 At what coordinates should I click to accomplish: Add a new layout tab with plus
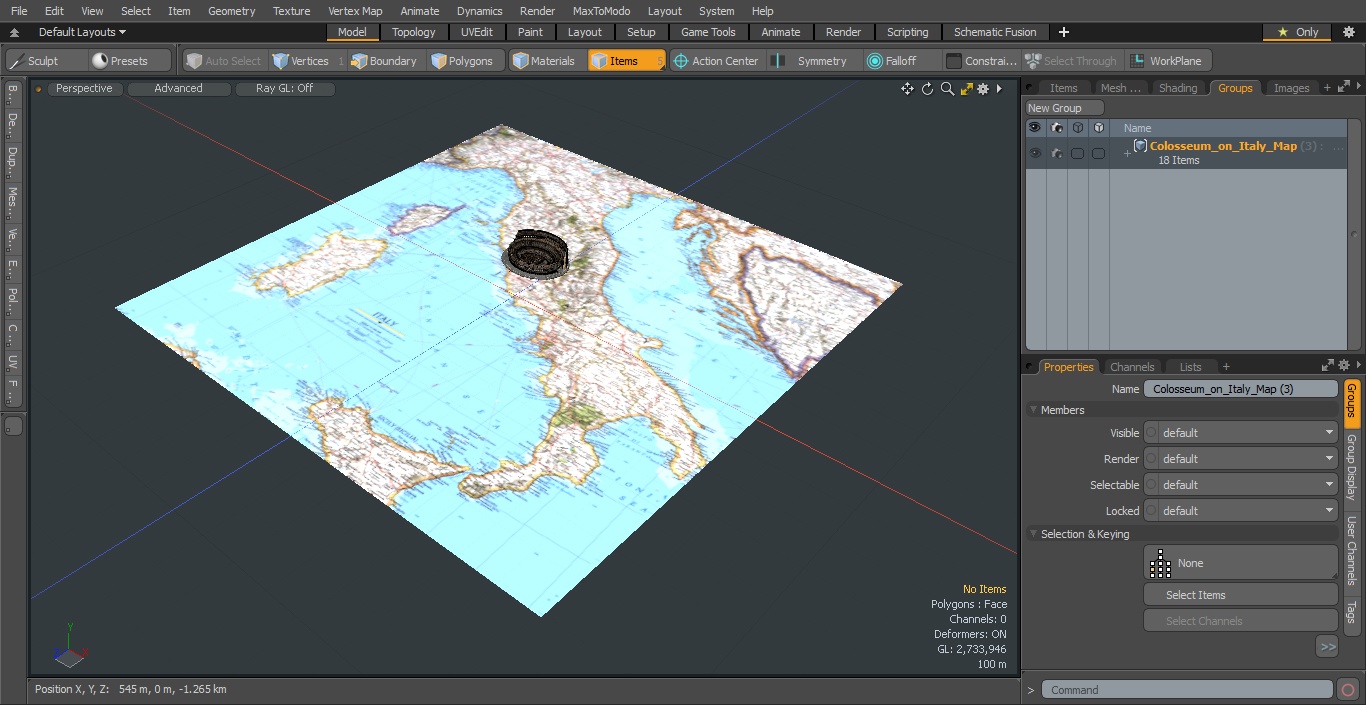pyautogui.click(x=1063, y=32)
